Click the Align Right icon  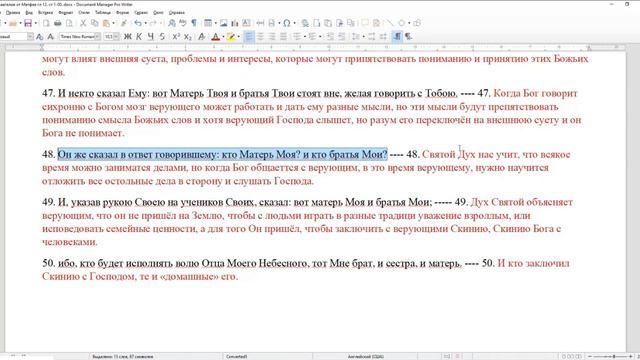click(x=272, y=37)
